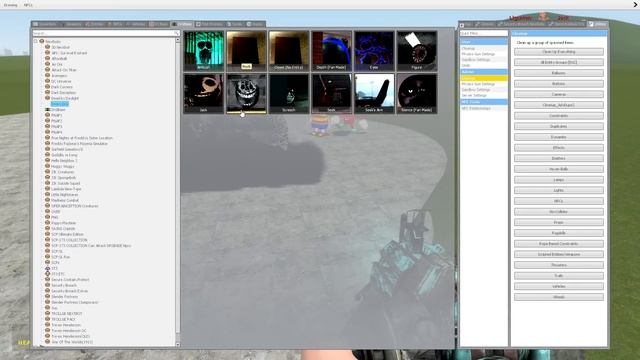The height and width of the screenshot is (360, 640).
Task: Clean up all NPCs
Action: [559, 201]
